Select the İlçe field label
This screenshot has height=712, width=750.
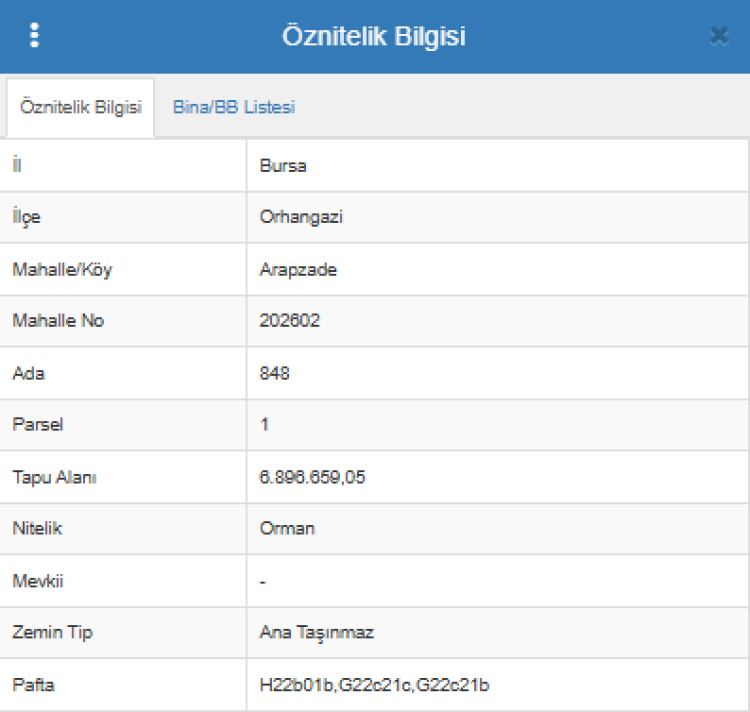(27, 217)
